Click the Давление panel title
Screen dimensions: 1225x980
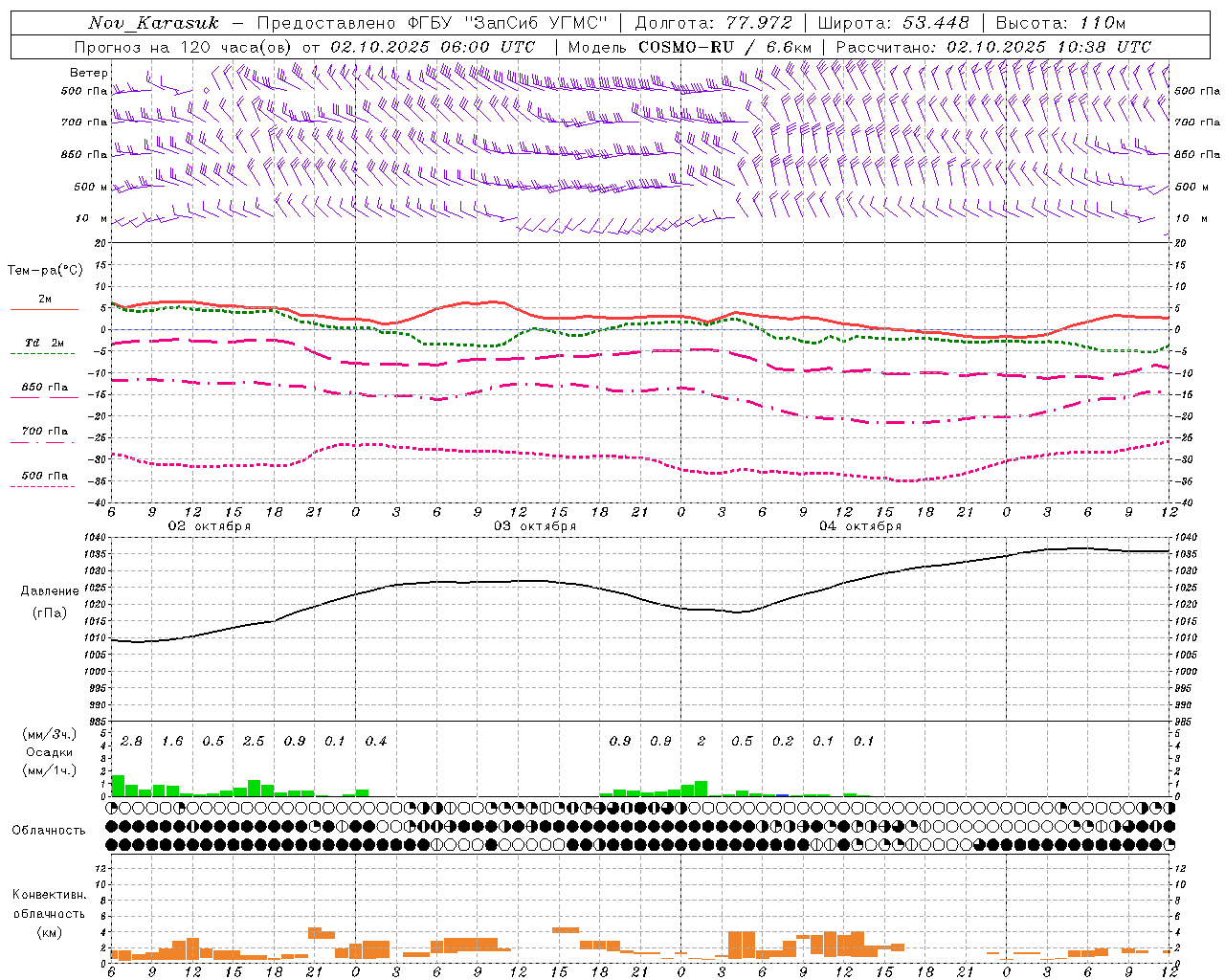50,591
